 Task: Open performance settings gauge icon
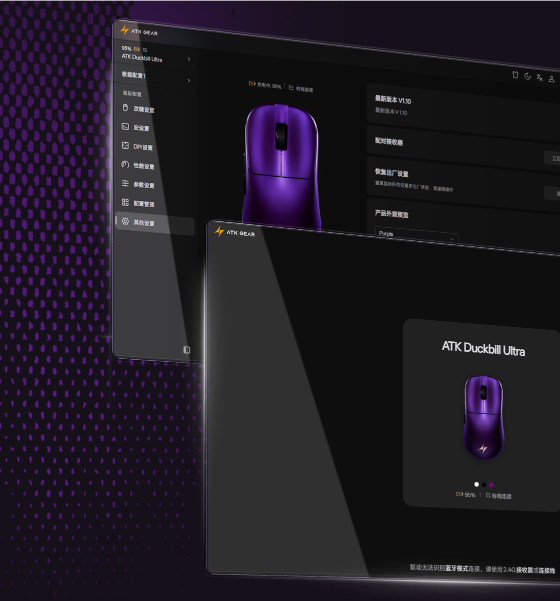(125, 164)
